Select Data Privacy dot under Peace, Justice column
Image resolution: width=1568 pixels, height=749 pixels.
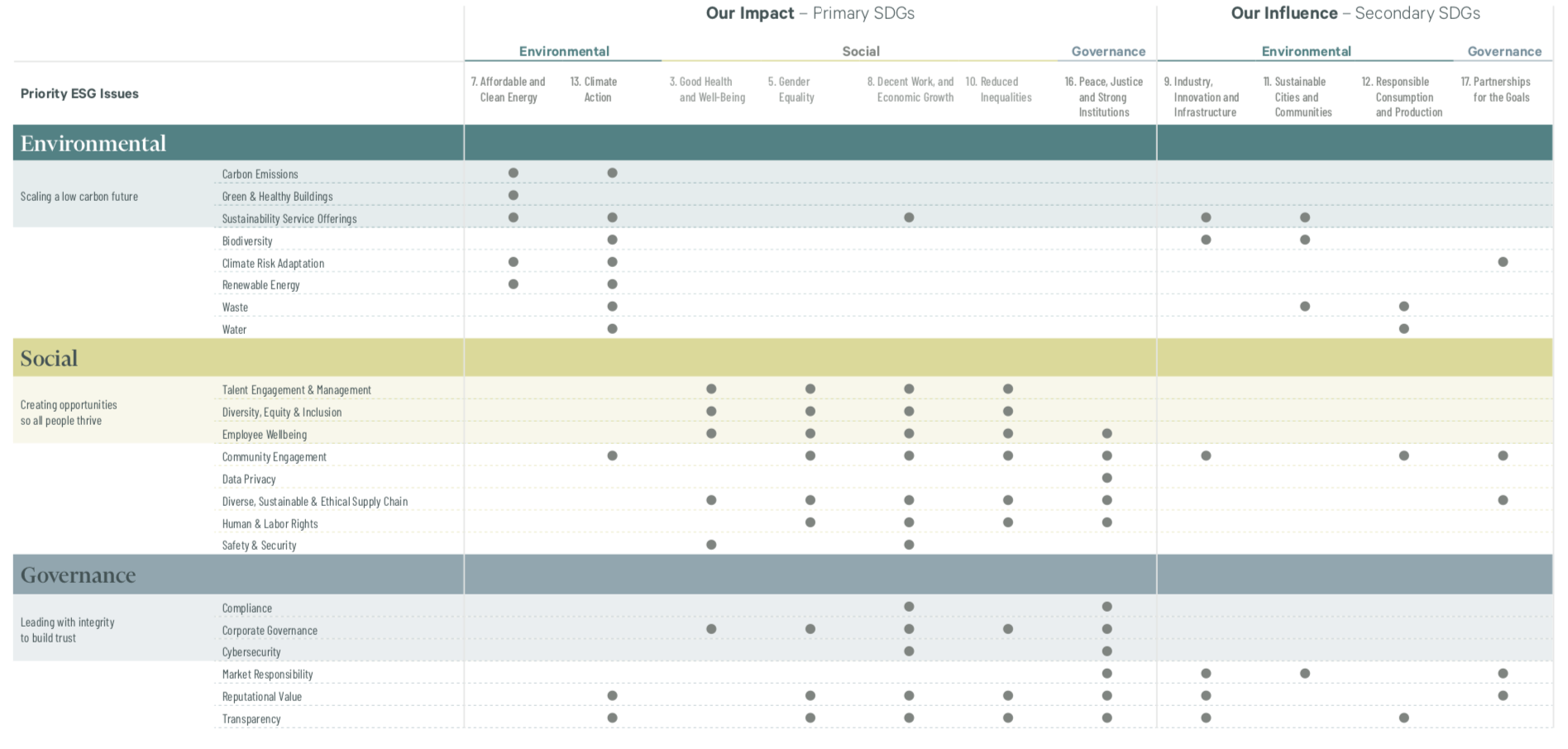click(1107, 478)
